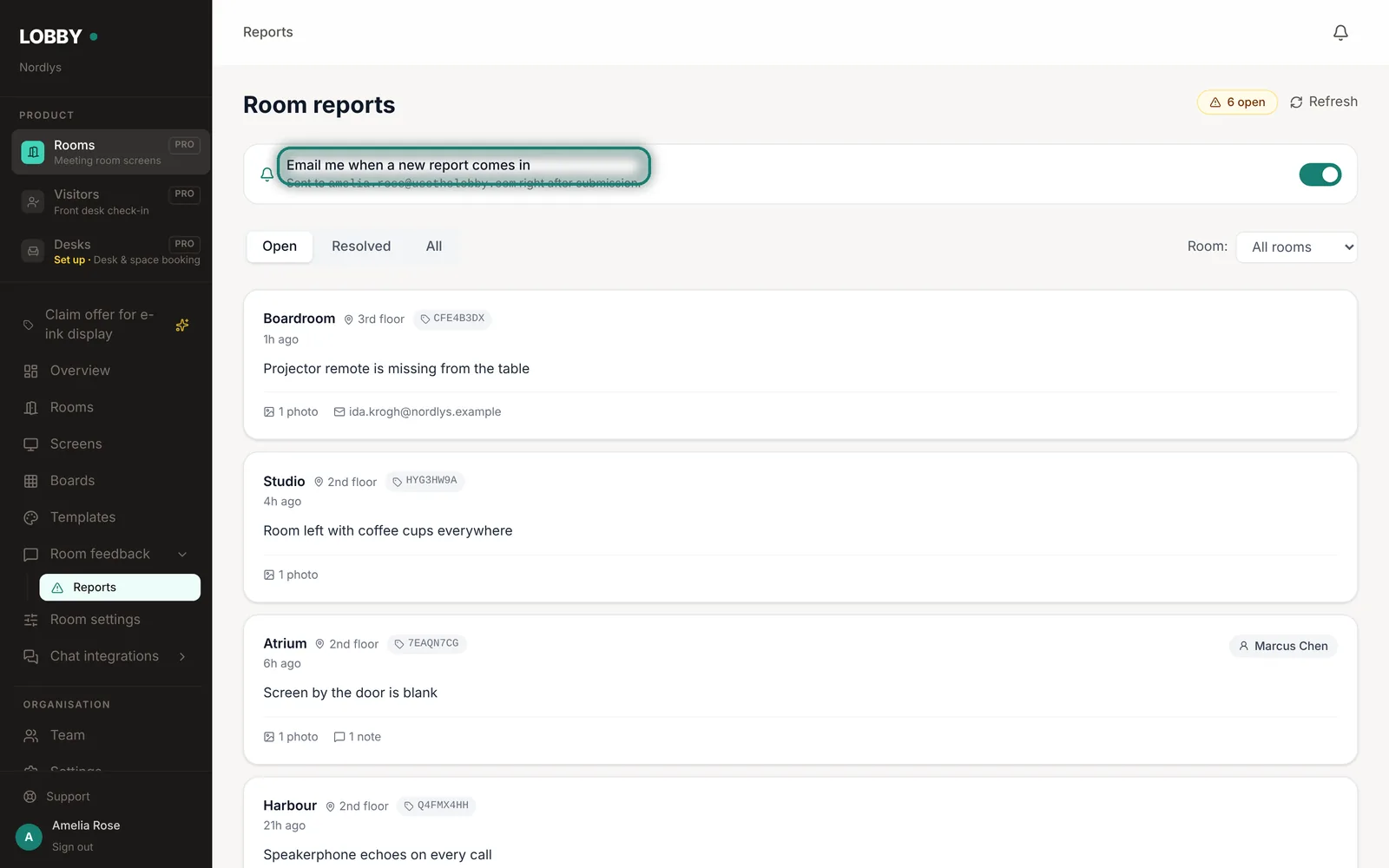Click ida.krogh@nordlys.example email

(418, 412)
